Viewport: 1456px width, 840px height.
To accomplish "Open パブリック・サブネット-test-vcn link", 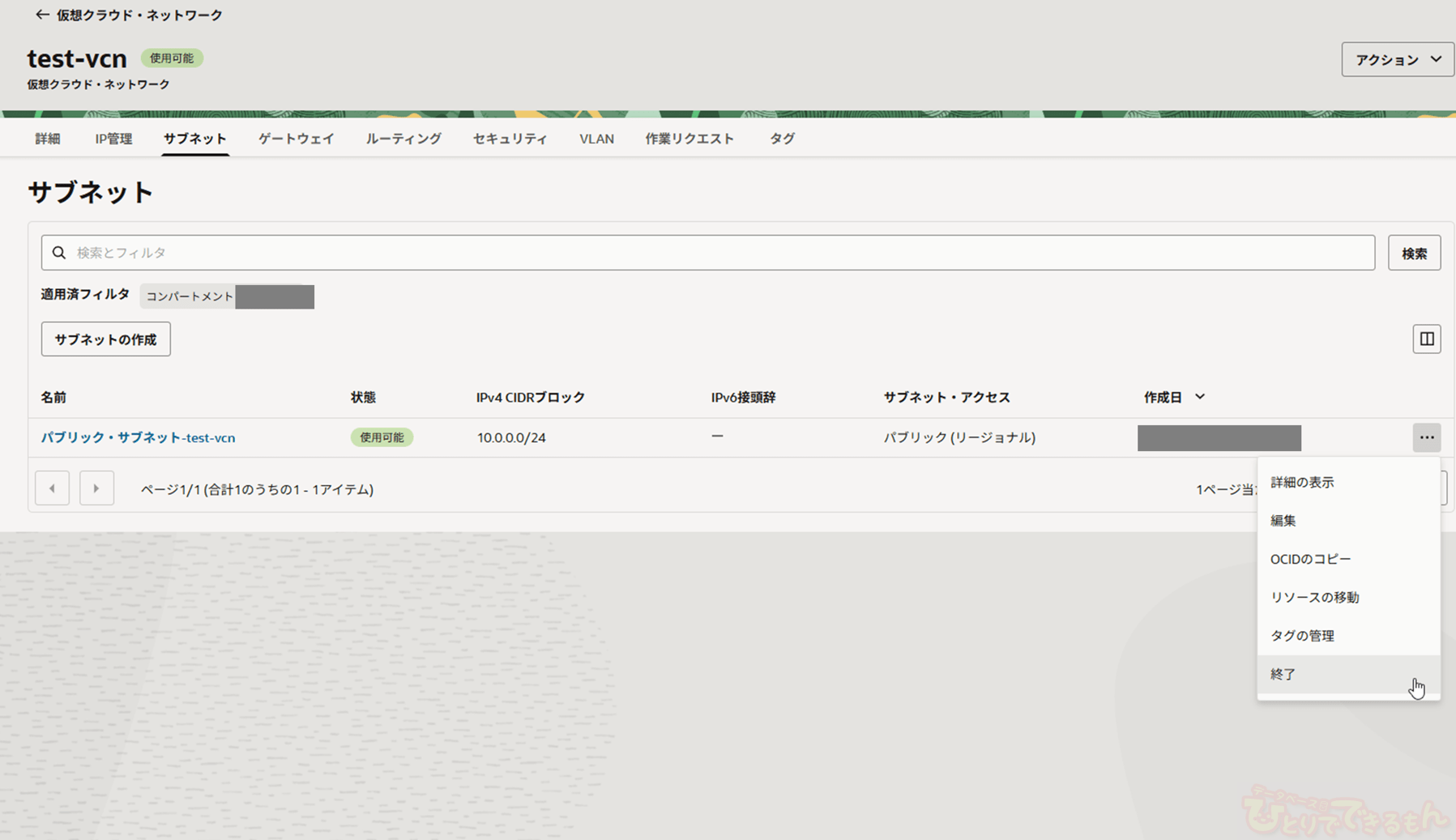I will [x=139, y=437].
